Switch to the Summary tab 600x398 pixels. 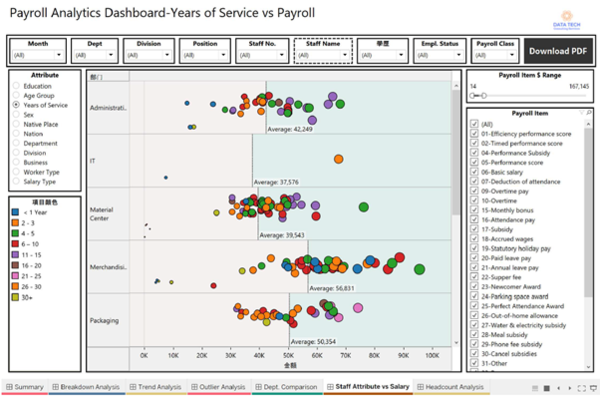click(x=24, y=387)
